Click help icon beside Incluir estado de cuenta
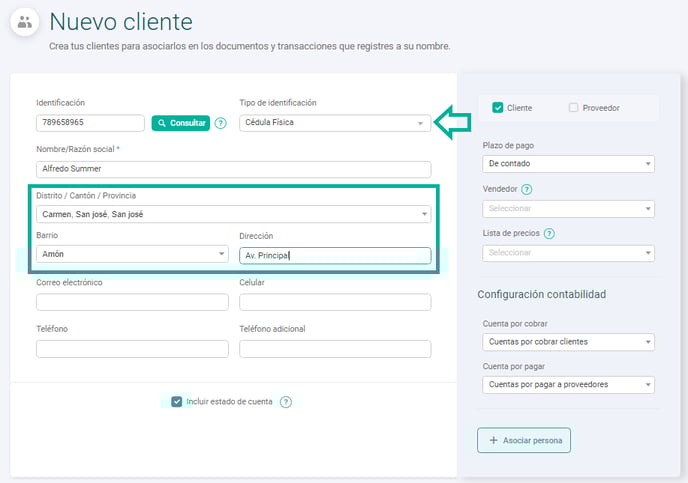 [x=286, y=402]
